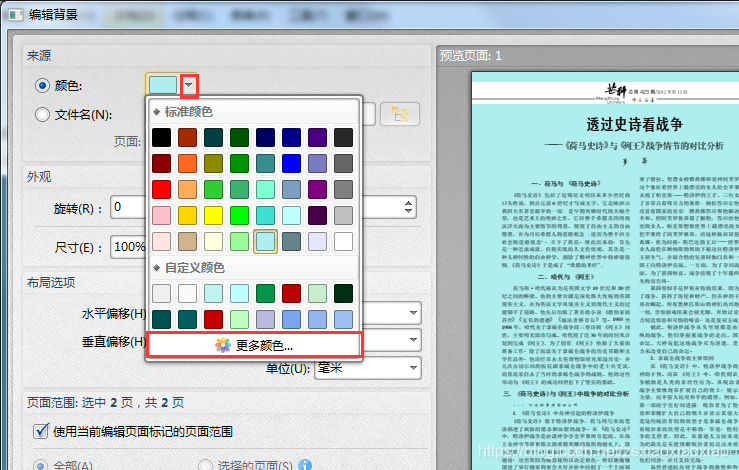Open the file browse folder icon
The width and height of the screenshot is (739, 470).
(400, 114)
